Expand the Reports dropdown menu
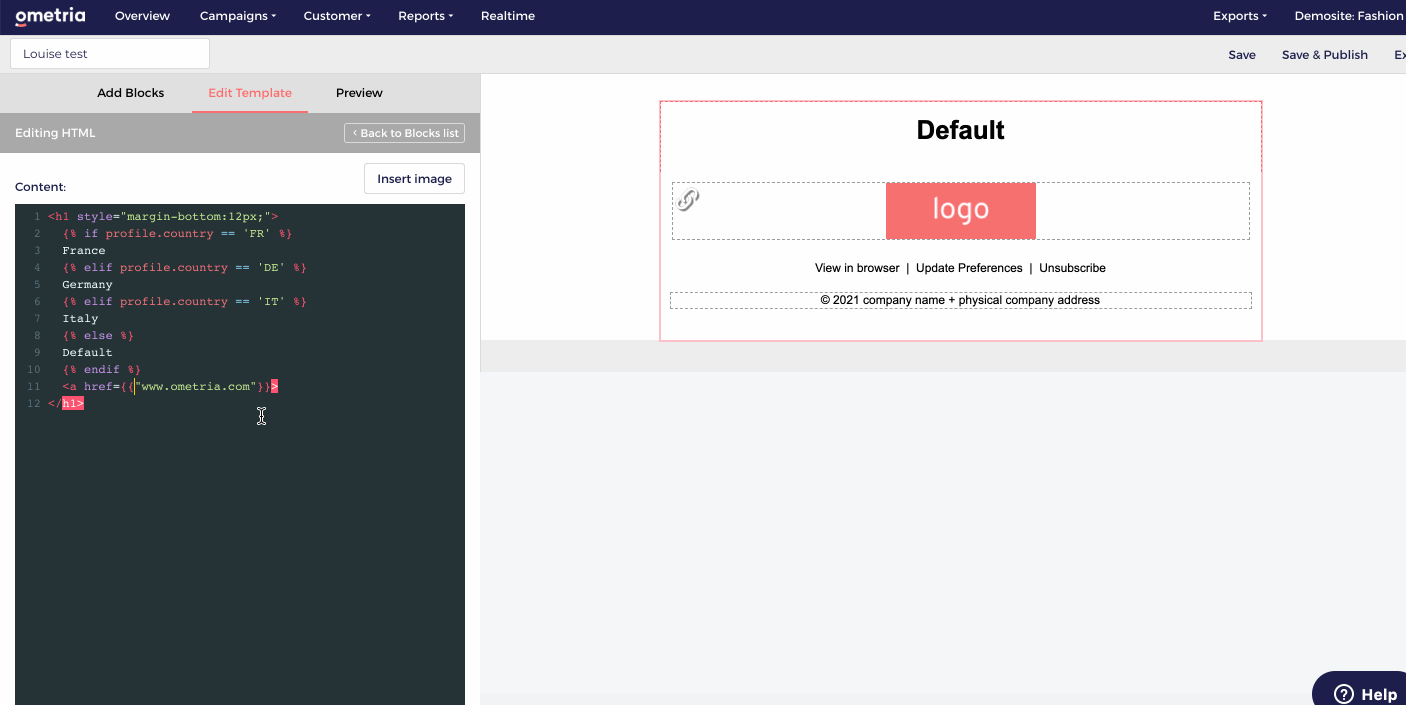The width and height of the screenshot is (1406, 705). tap(426, 16)
